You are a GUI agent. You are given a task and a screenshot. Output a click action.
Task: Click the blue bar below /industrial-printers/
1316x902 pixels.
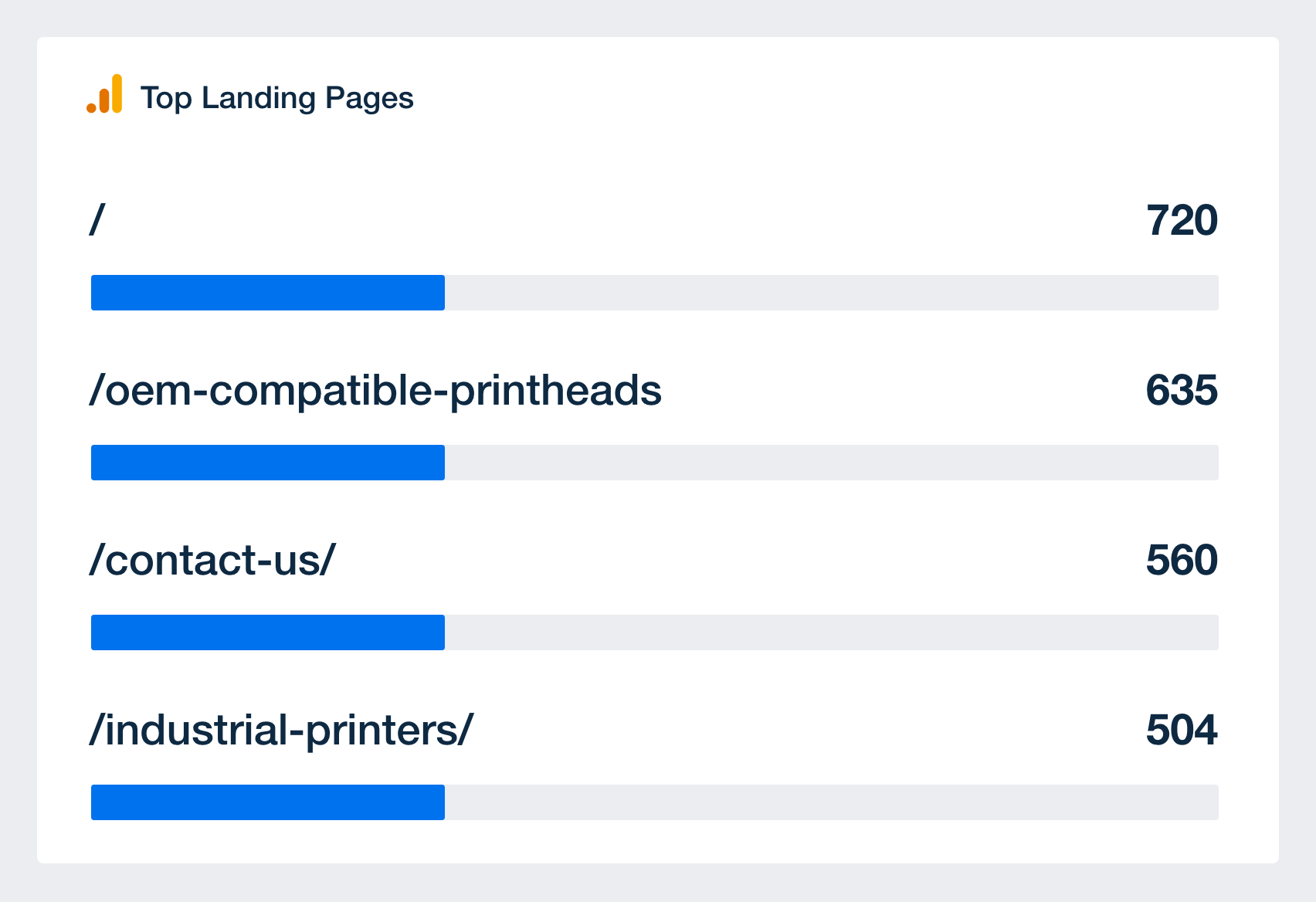(268, 802)
